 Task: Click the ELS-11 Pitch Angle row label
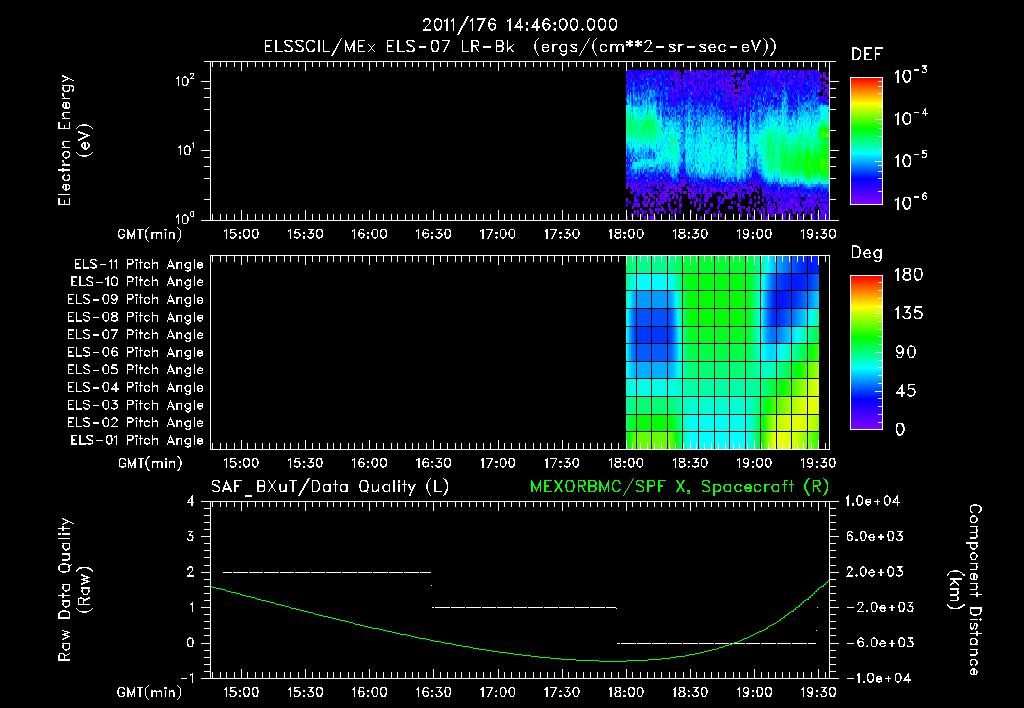click(x=138, y=265)
